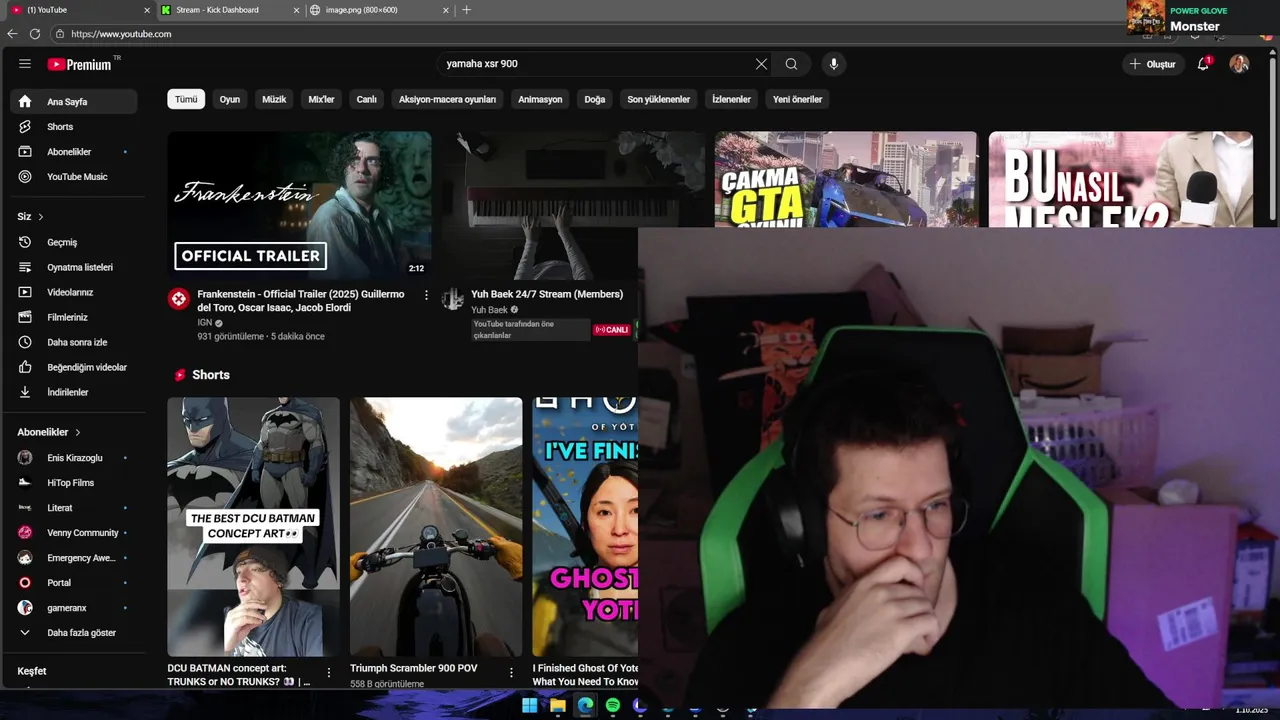Select Son yüklenenler chip
1280x720 pixels.
(x=659, y=99)
